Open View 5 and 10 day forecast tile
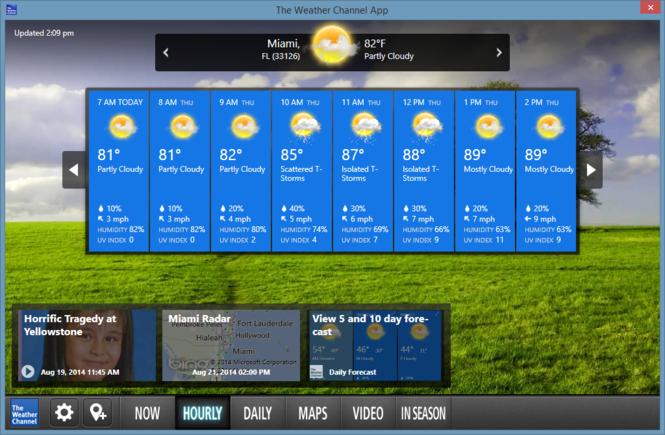Viewport: 665px width, 435px height. tap(375, 346)
